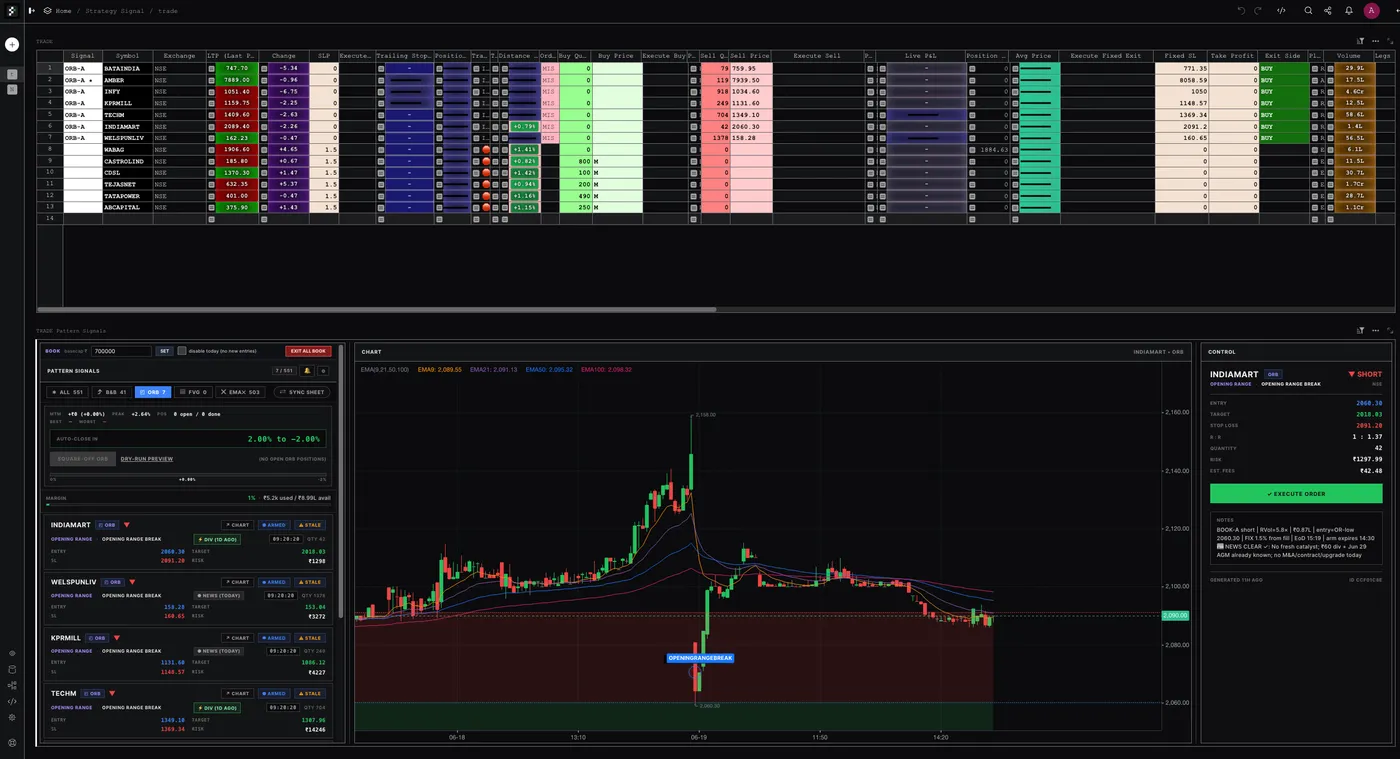Toggle the LTP checkbox in BATAINDIA row
Image resolution: width=1400 pixels, height=759 pixels.
click(x=211, y=68)
